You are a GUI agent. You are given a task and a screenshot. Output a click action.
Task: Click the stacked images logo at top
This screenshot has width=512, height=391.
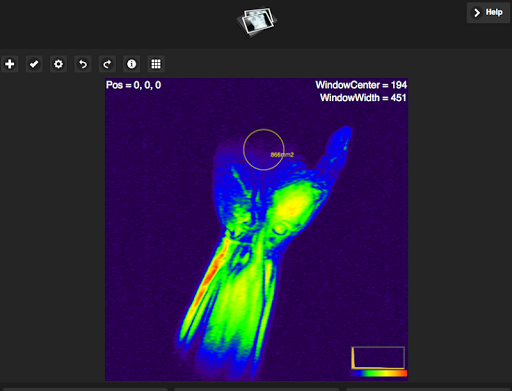pos(257,22)
